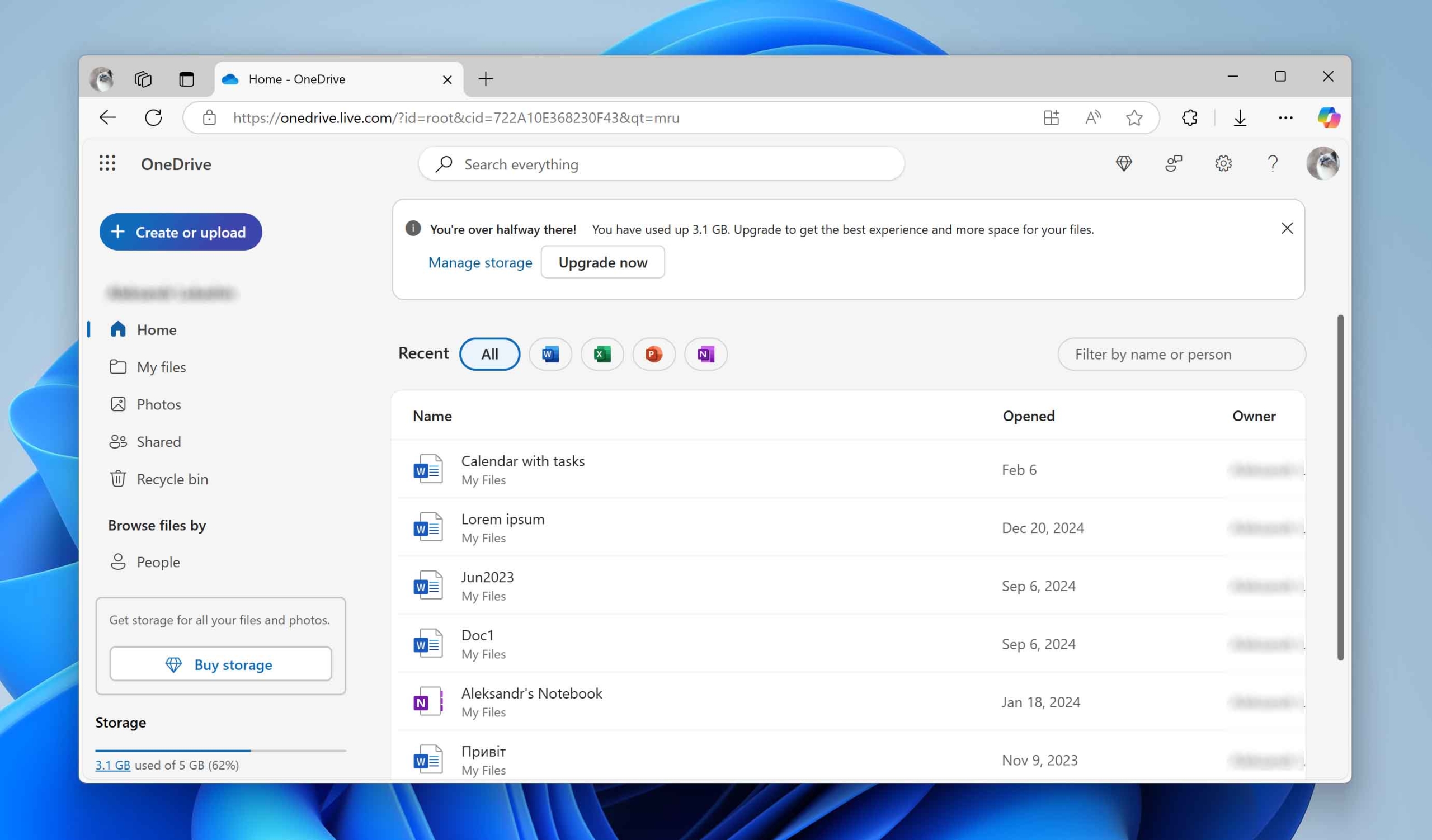
Task: Click Word icon of Lorem ipsum row
Action: click(x=427, y=527)
